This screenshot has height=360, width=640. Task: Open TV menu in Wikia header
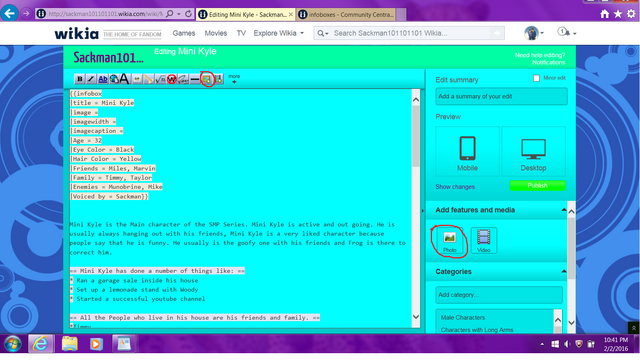pyautogui.click(x=241, y=33)
